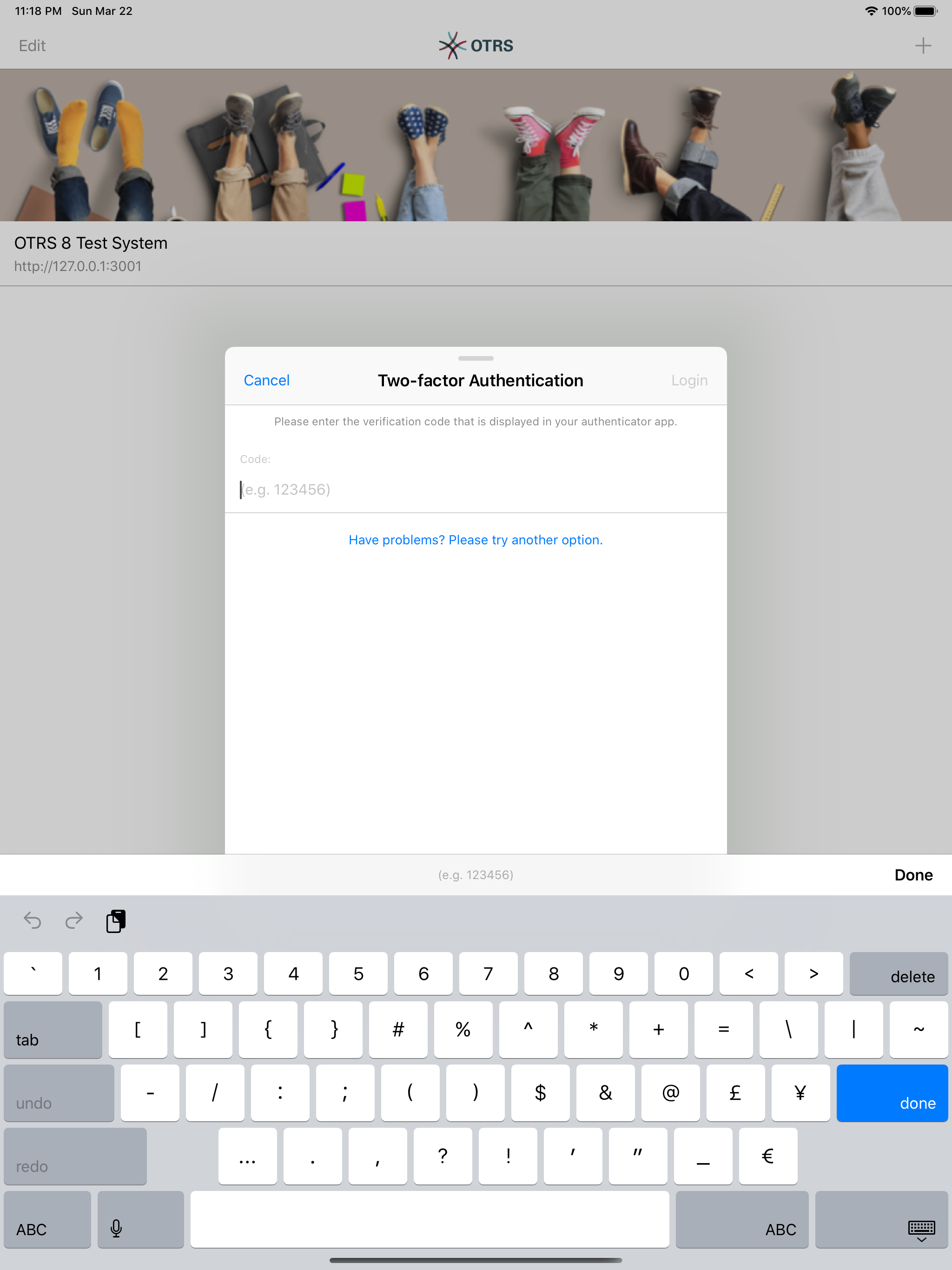This screenshot has height=1270, width=952.
Task: Tap the Login button in the dialog
Action: click(689, 380)
